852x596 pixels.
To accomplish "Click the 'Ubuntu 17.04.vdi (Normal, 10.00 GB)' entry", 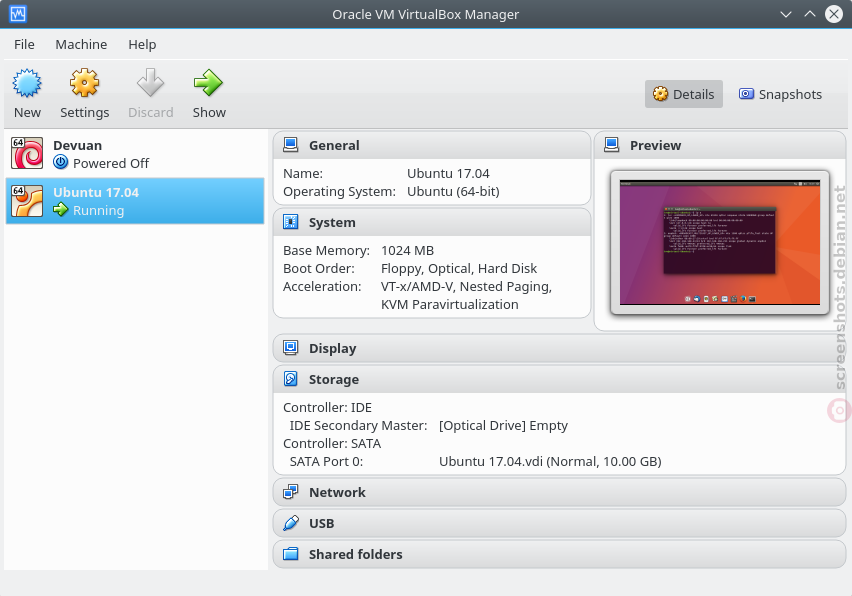I will click(550, 461).
